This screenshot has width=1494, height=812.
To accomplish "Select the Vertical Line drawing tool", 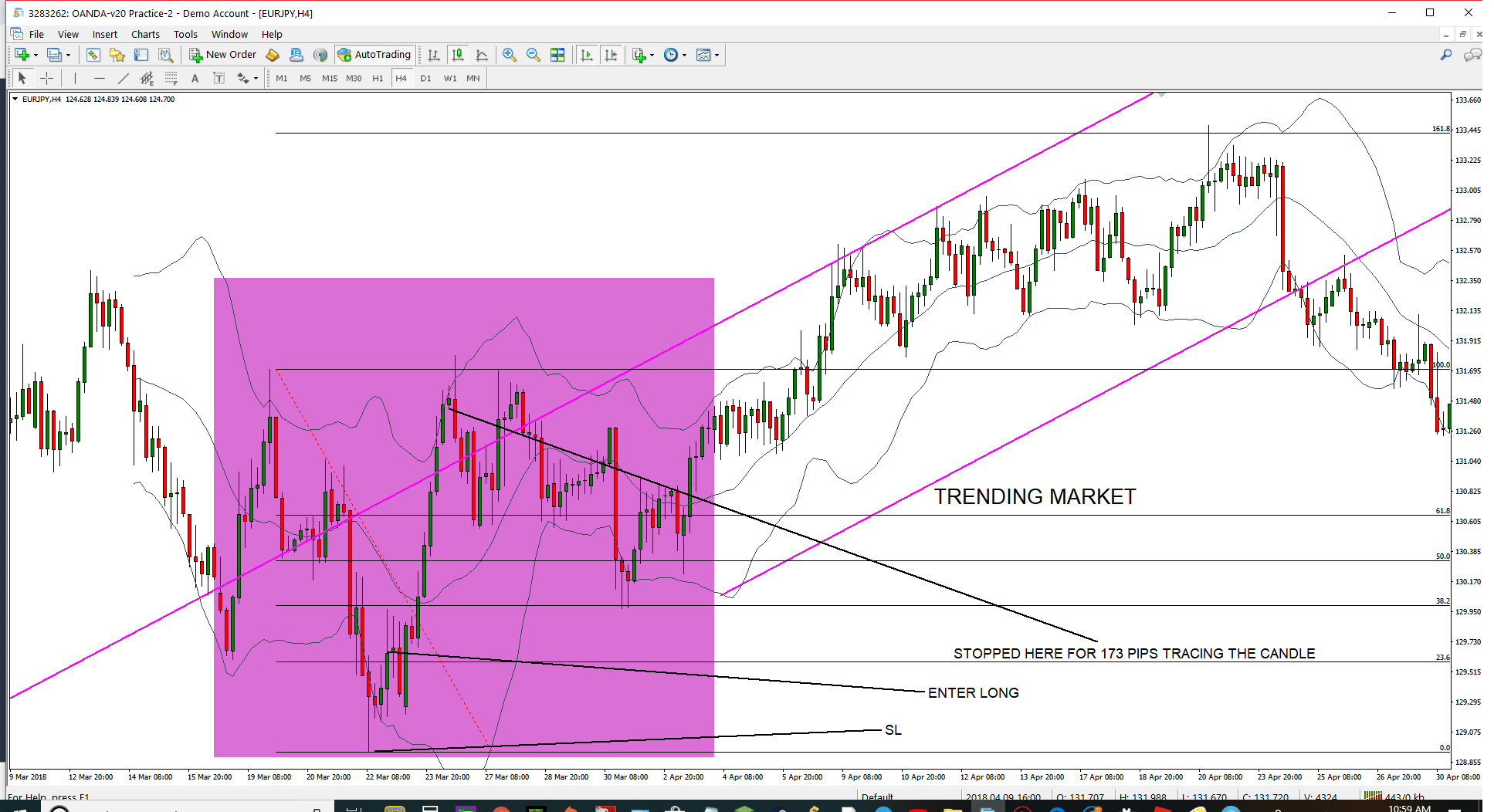I will (x=75, y=78).
